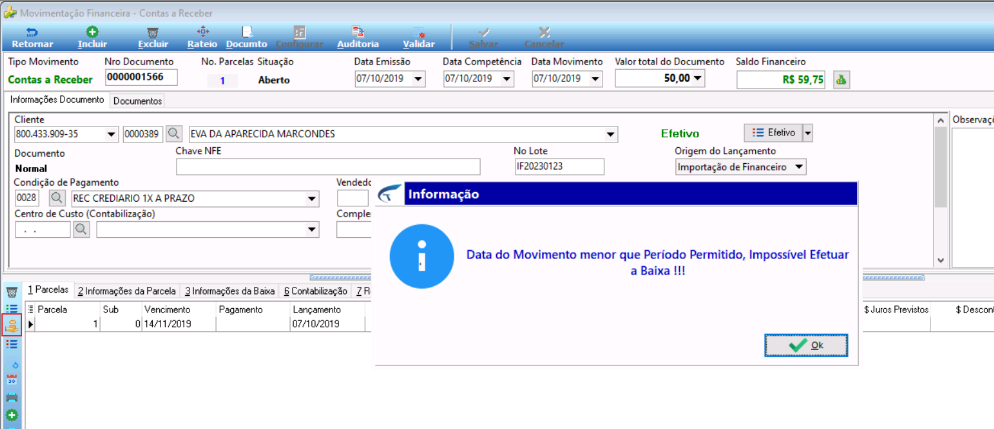Open the Data Competência date dropdown
This screenshot has width=994, height=429.
coord(507,79)
